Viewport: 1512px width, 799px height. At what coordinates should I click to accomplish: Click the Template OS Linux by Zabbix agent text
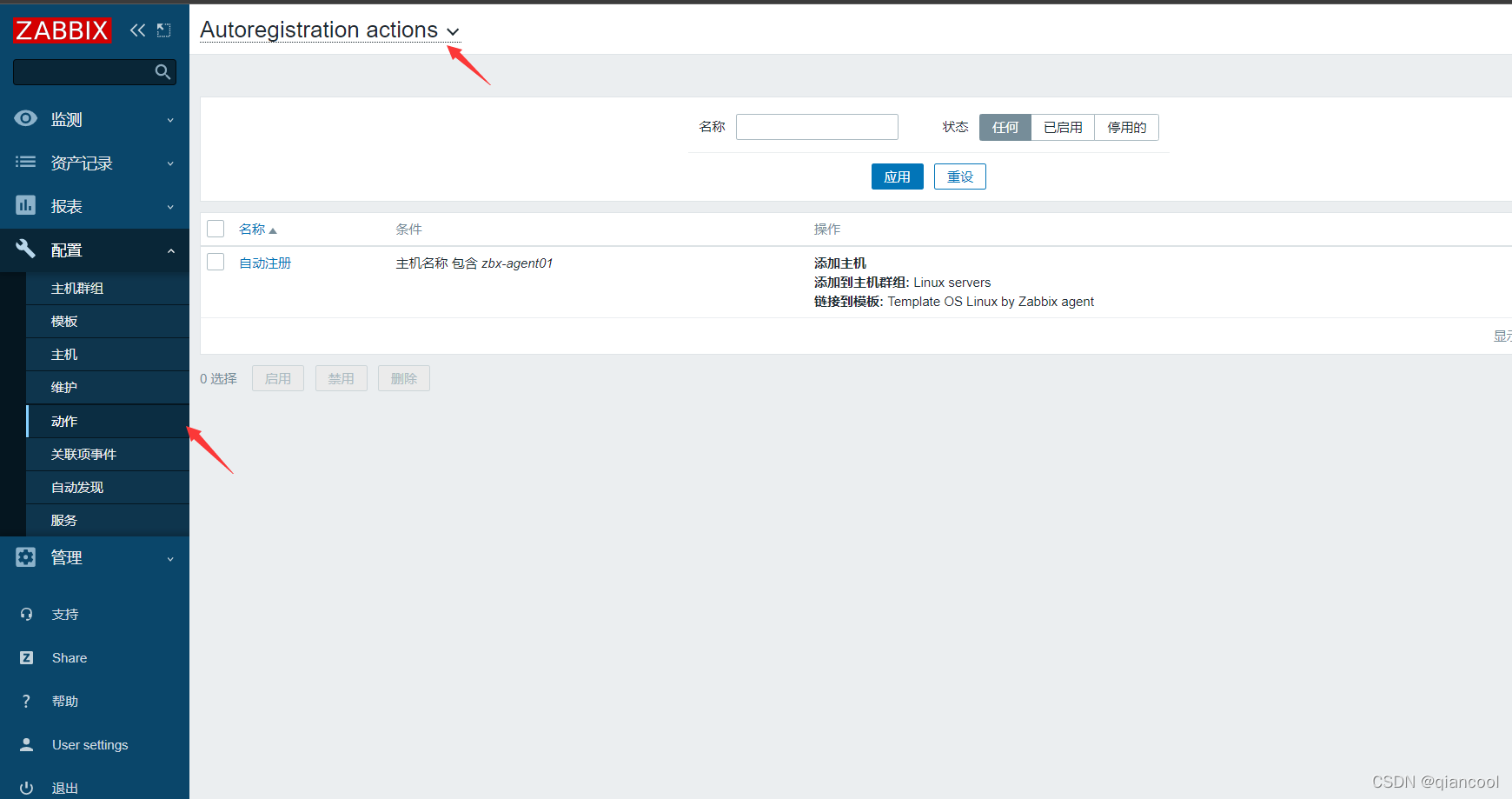coord(991,302)
